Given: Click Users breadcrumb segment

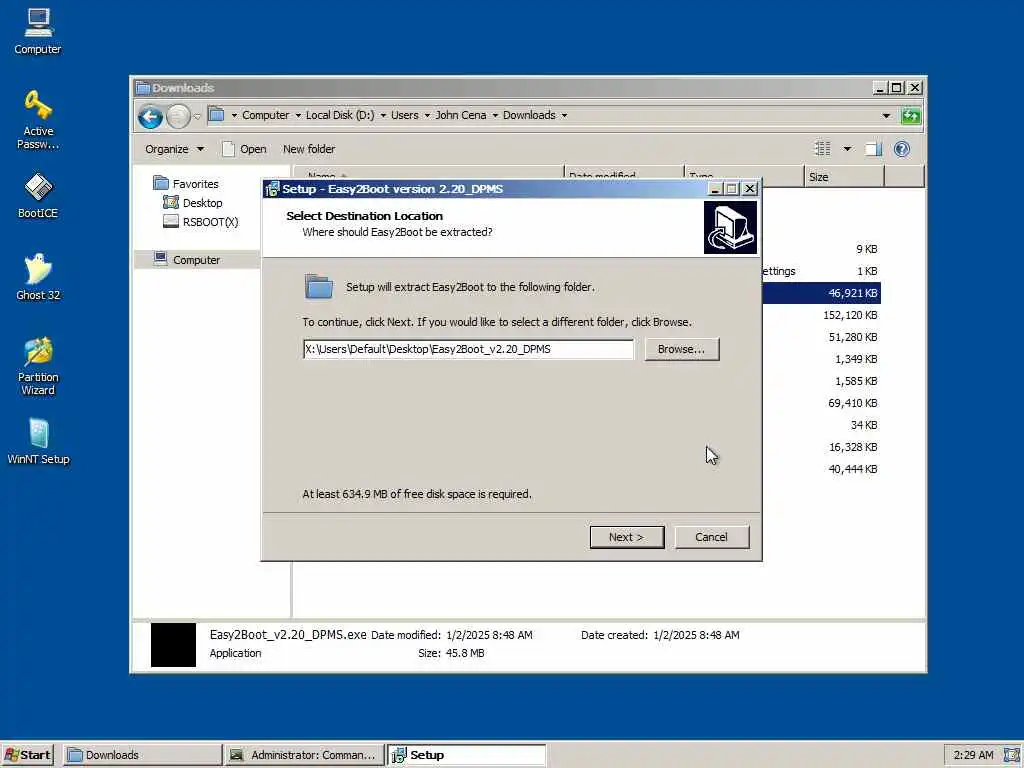Looking at the screenshot, I should [405, 115].
